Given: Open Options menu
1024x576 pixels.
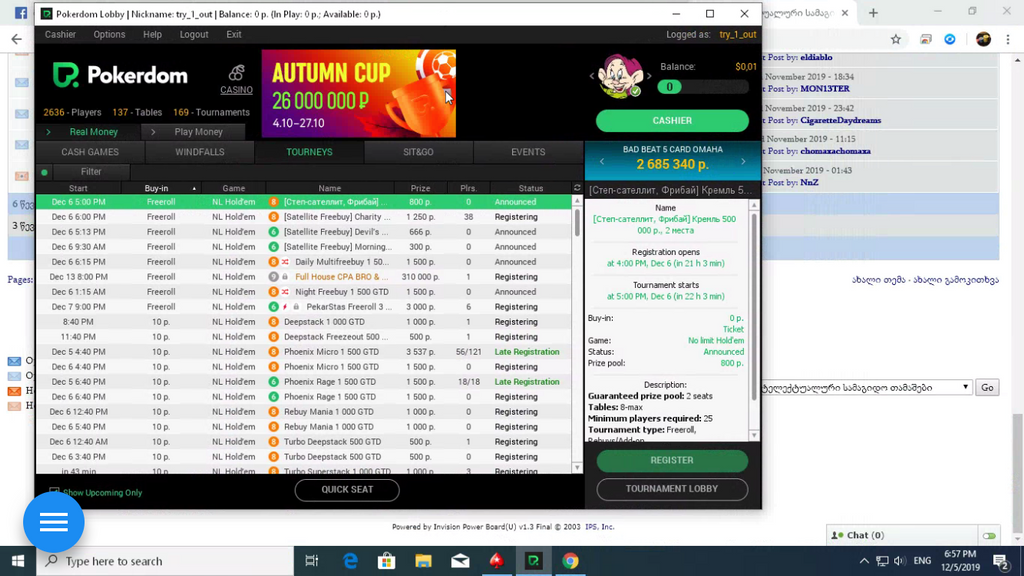Looking at the screenshot, I should [109, 35].
